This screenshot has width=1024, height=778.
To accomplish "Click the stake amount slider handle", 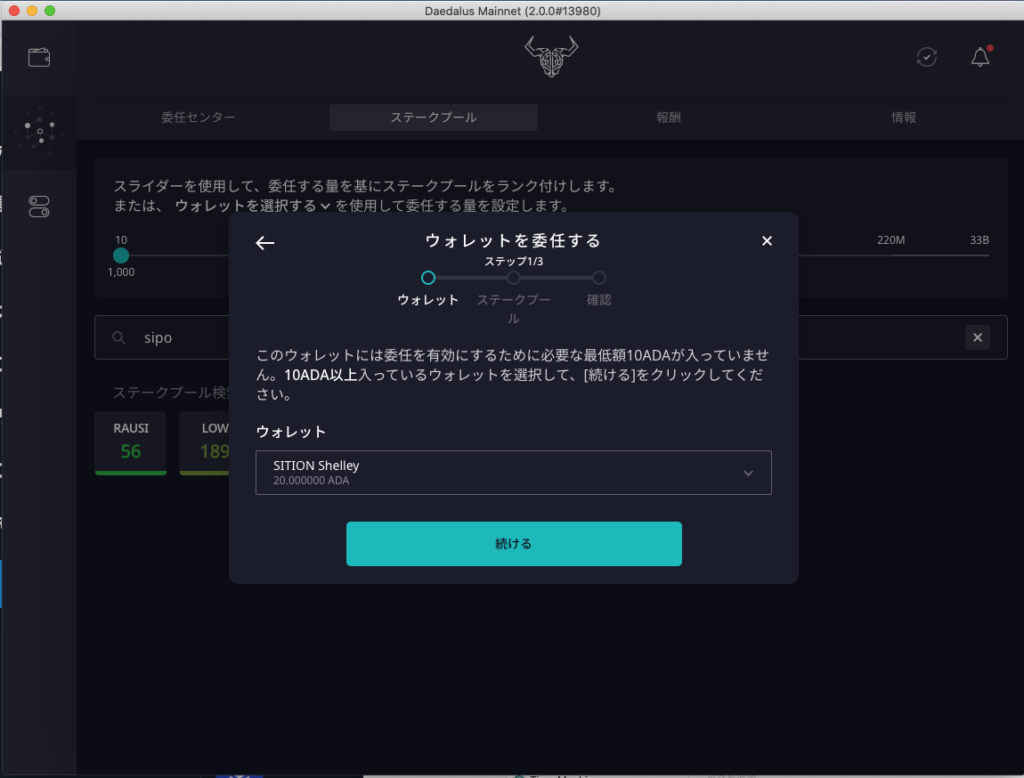I will (121, 256).
